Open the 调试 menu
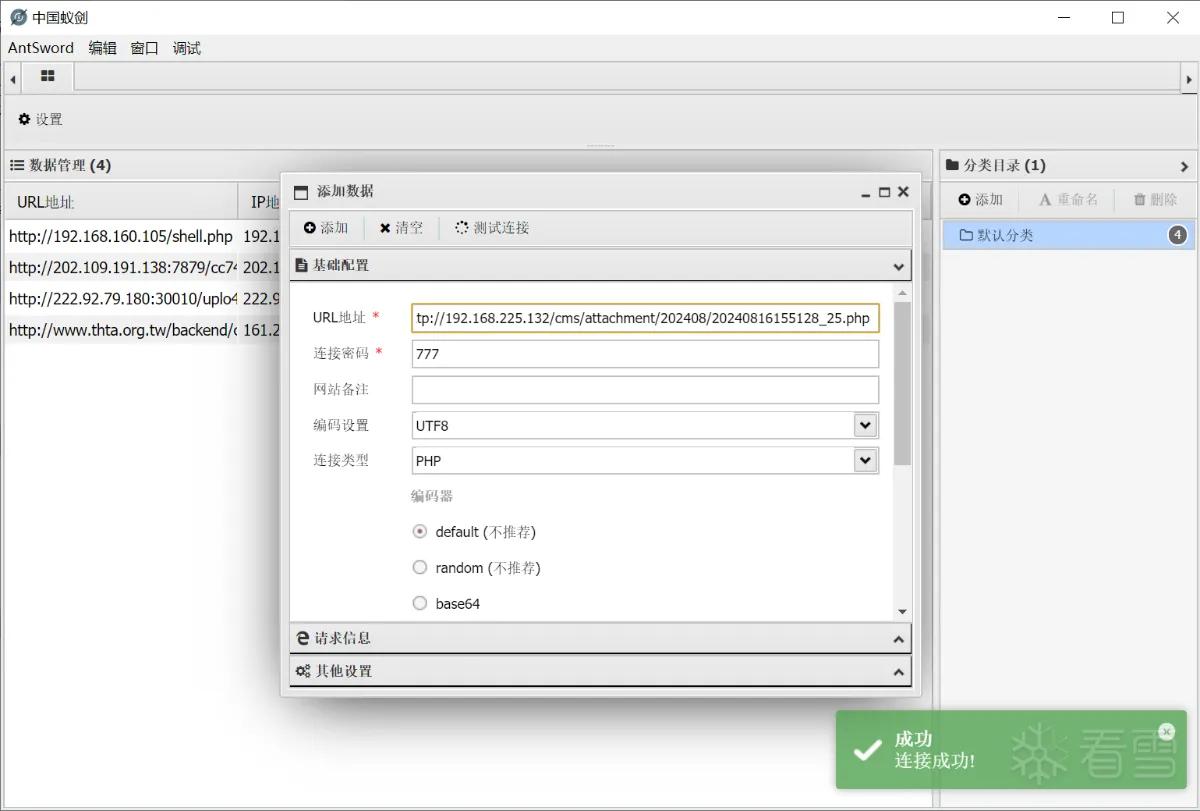This screenshot has height=811, width=1200. [x=186, y=48]
